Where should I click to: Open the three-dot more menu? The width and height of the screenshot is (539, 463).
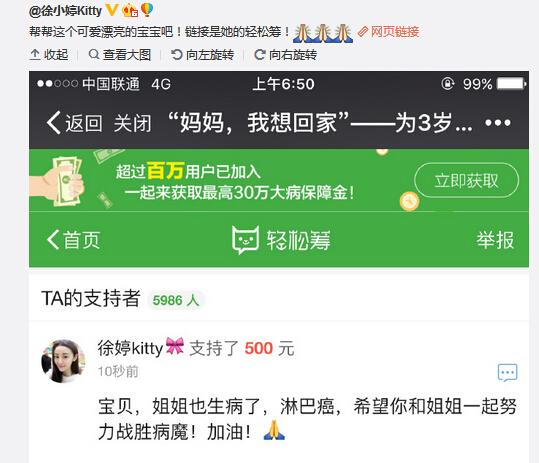click(x=497, y=122)
